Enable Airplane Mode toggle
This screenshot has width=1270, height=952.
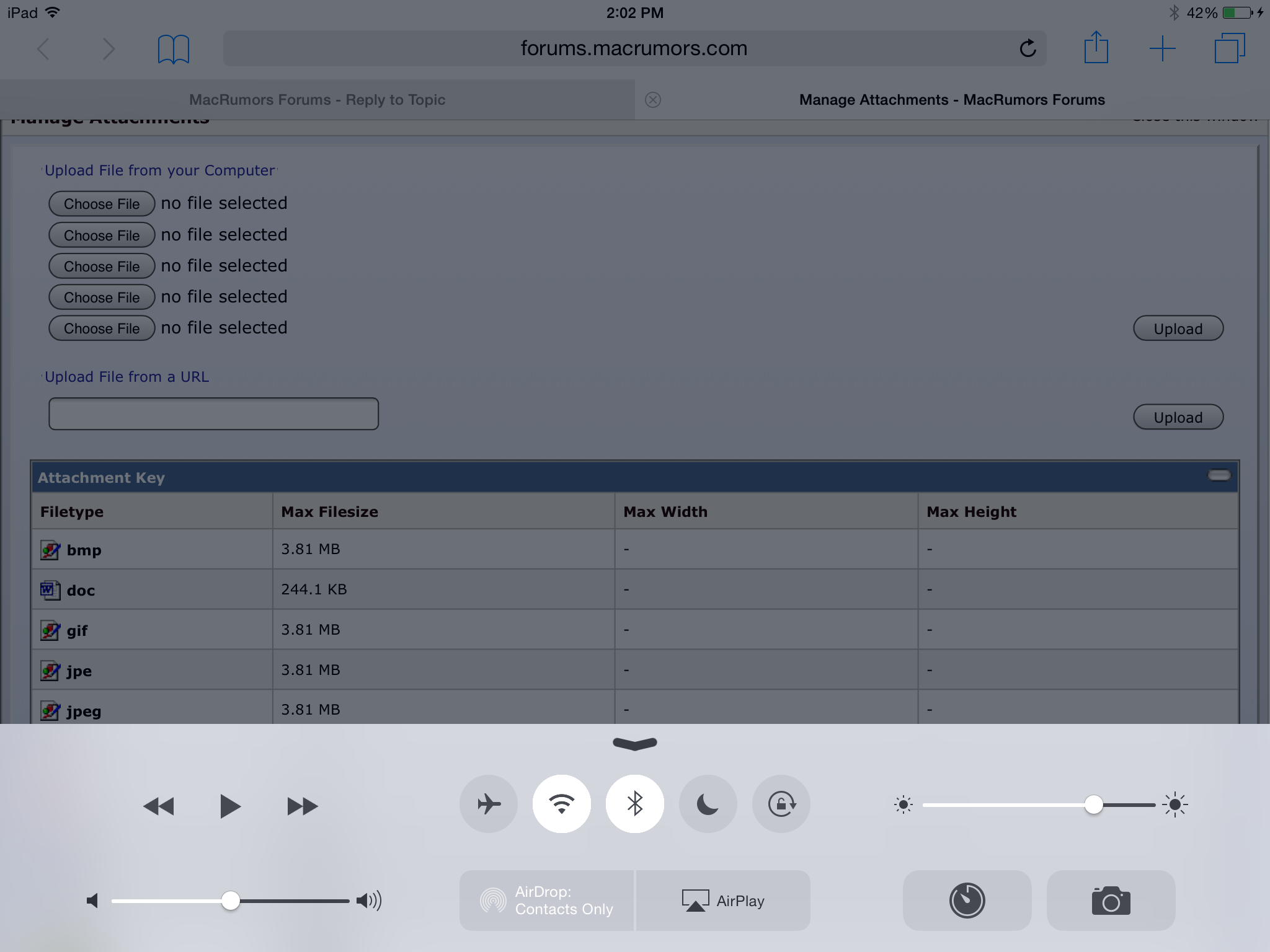pyautogui.click(x=489, y=804)
